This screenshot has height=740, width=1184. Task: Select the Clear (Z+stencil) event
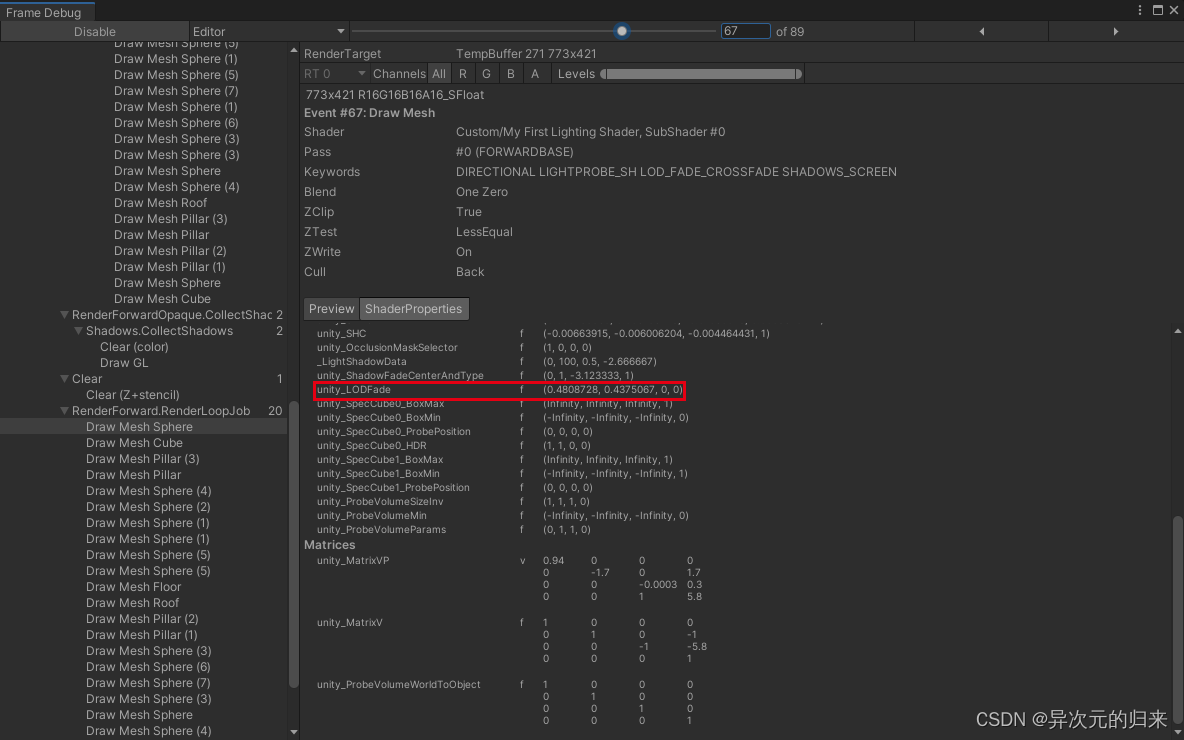click(132, 395)
